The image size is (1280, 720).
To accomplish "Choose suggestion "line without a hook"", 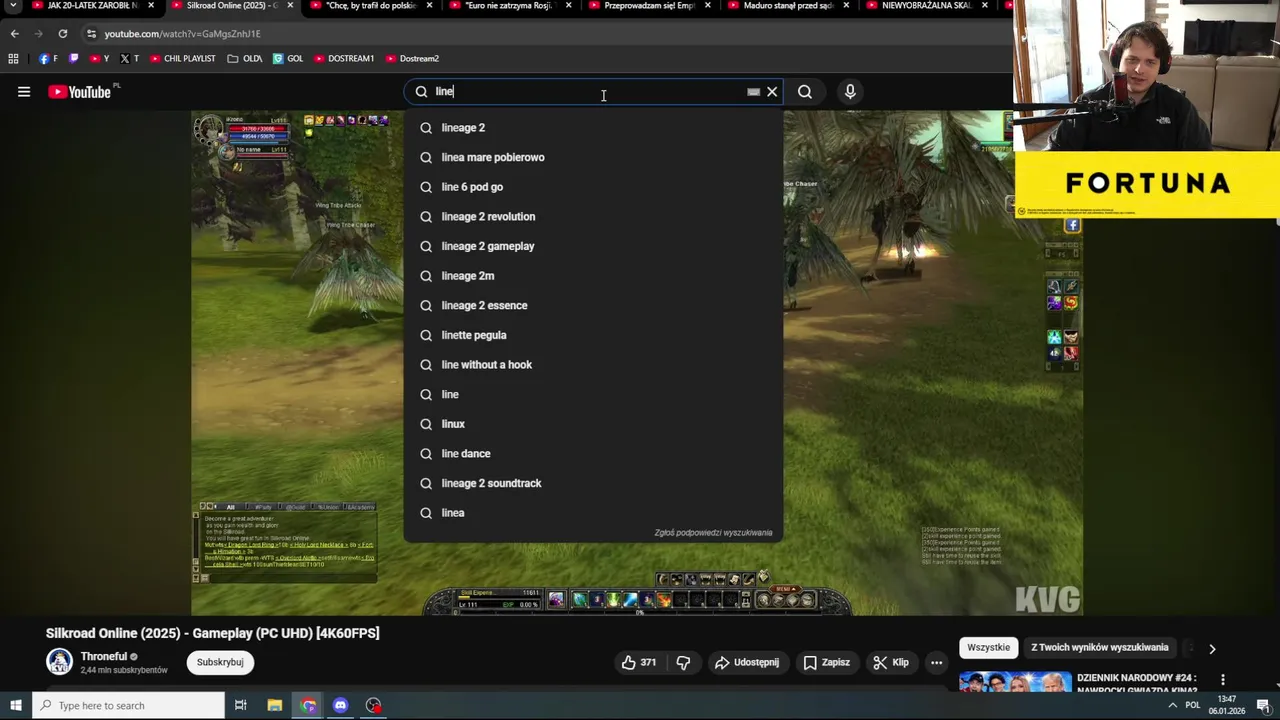I will pyautogui.click(x=593, y=365).
